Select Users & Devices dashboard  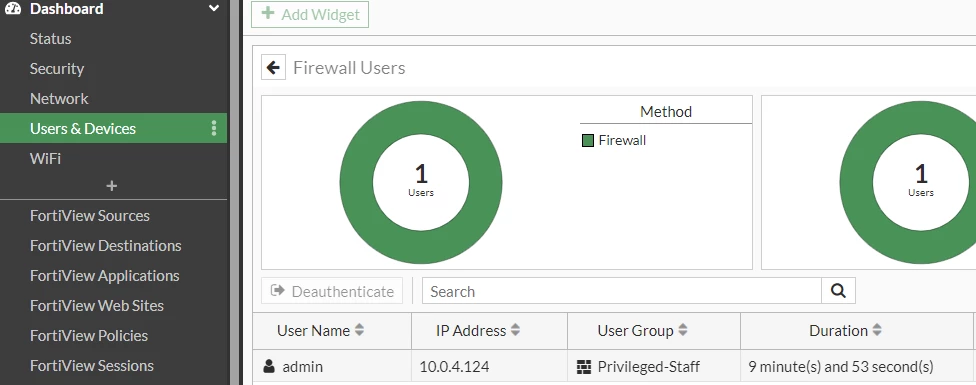[113, 128]
